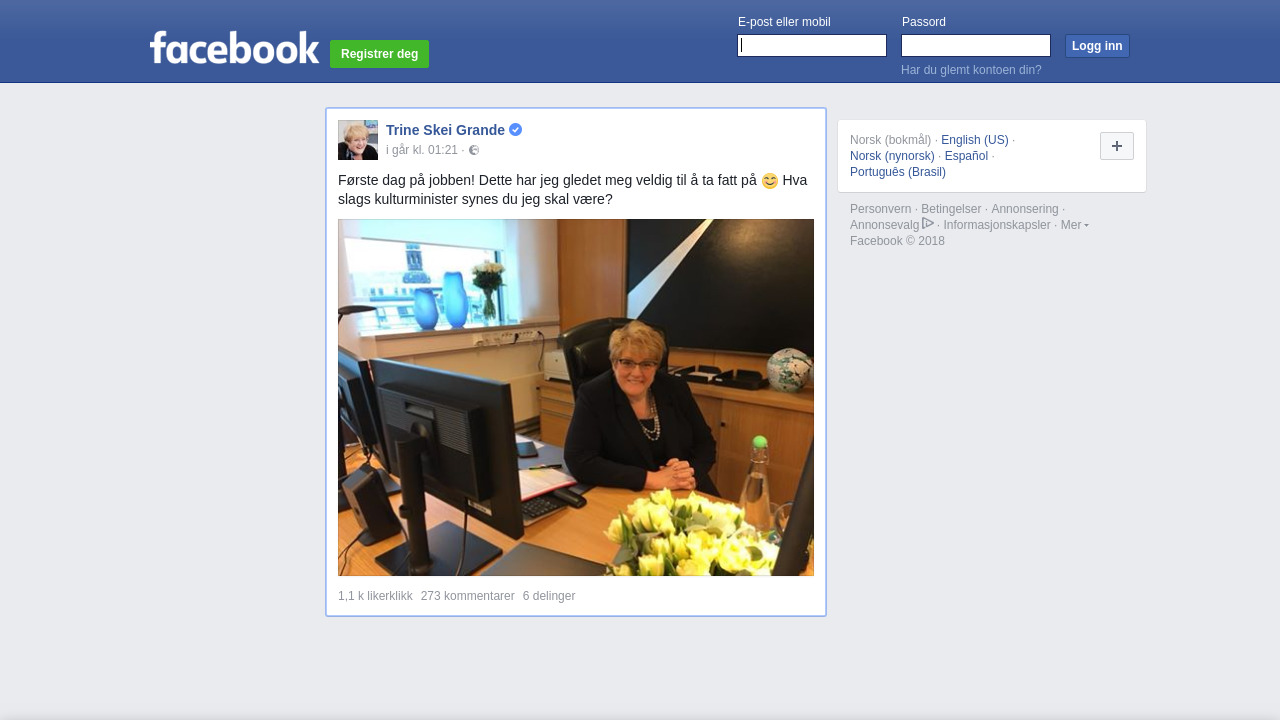1280x720 pixels.
Task: Click the smiley emoji in post text
Action: pyautogui.click(x=770, y=181)
